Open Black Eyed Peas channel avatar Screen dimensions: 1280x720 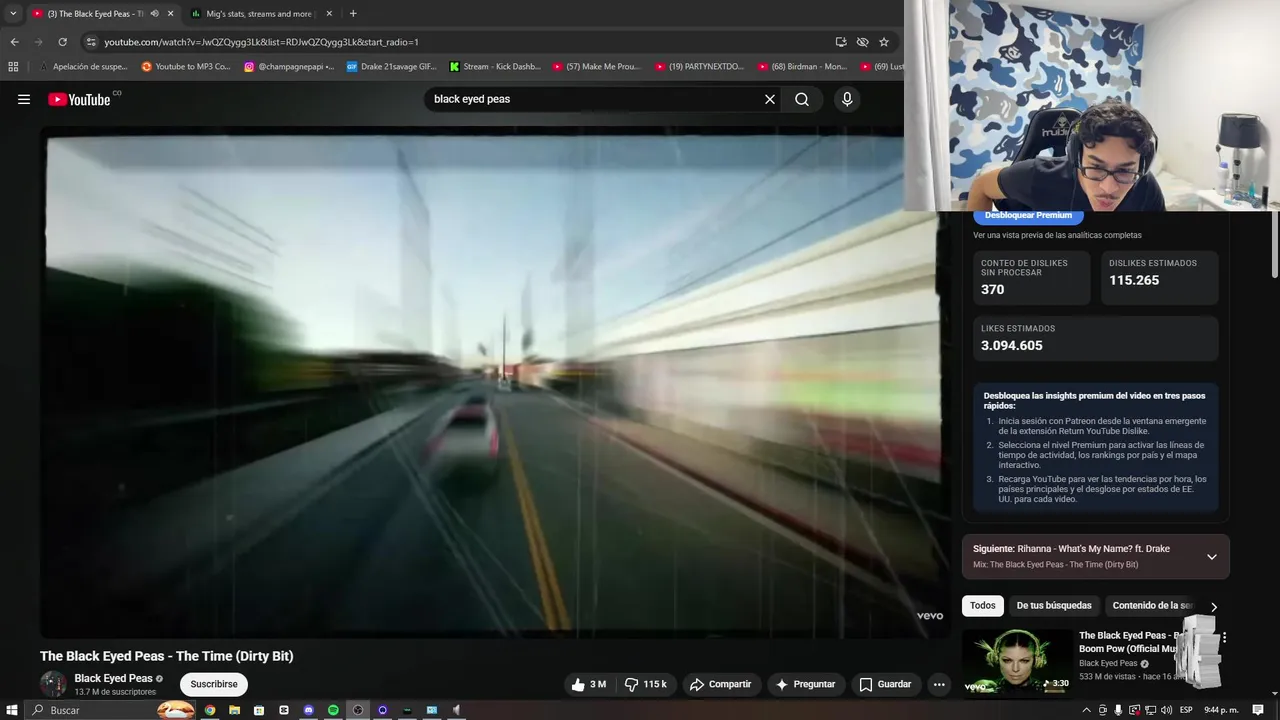point(53,684)
